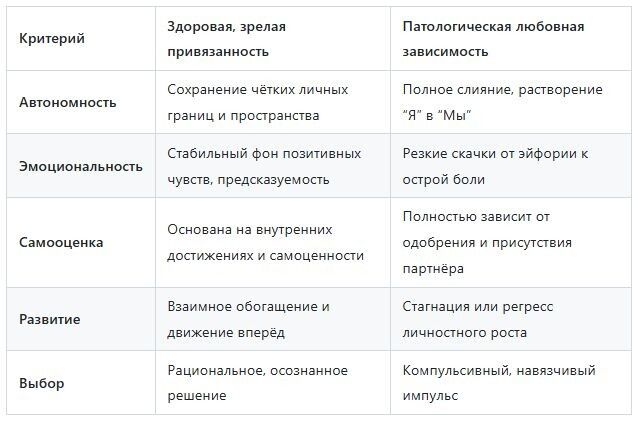Select the cell about "чётких личных границ"
637x421 pixels.
click(257, 102)
